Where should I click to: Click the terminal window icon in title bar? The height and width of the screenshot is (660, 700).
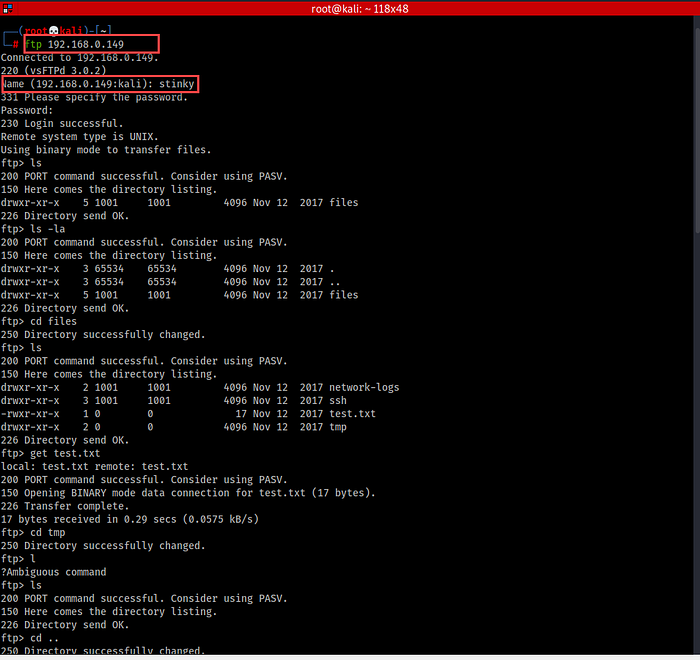point(10,9)
